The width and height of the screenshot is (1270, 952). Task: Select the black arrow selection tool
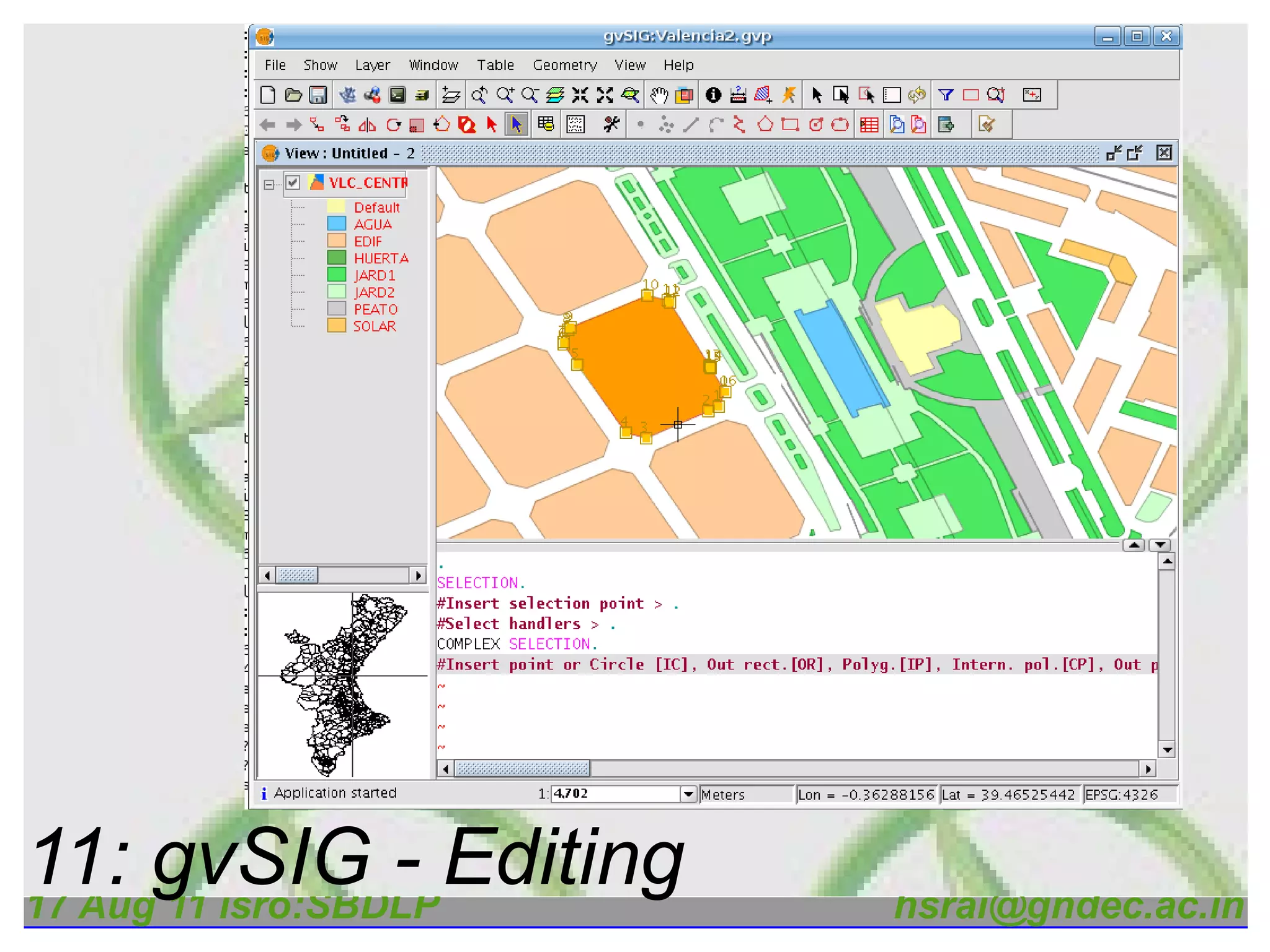[816, 95]
